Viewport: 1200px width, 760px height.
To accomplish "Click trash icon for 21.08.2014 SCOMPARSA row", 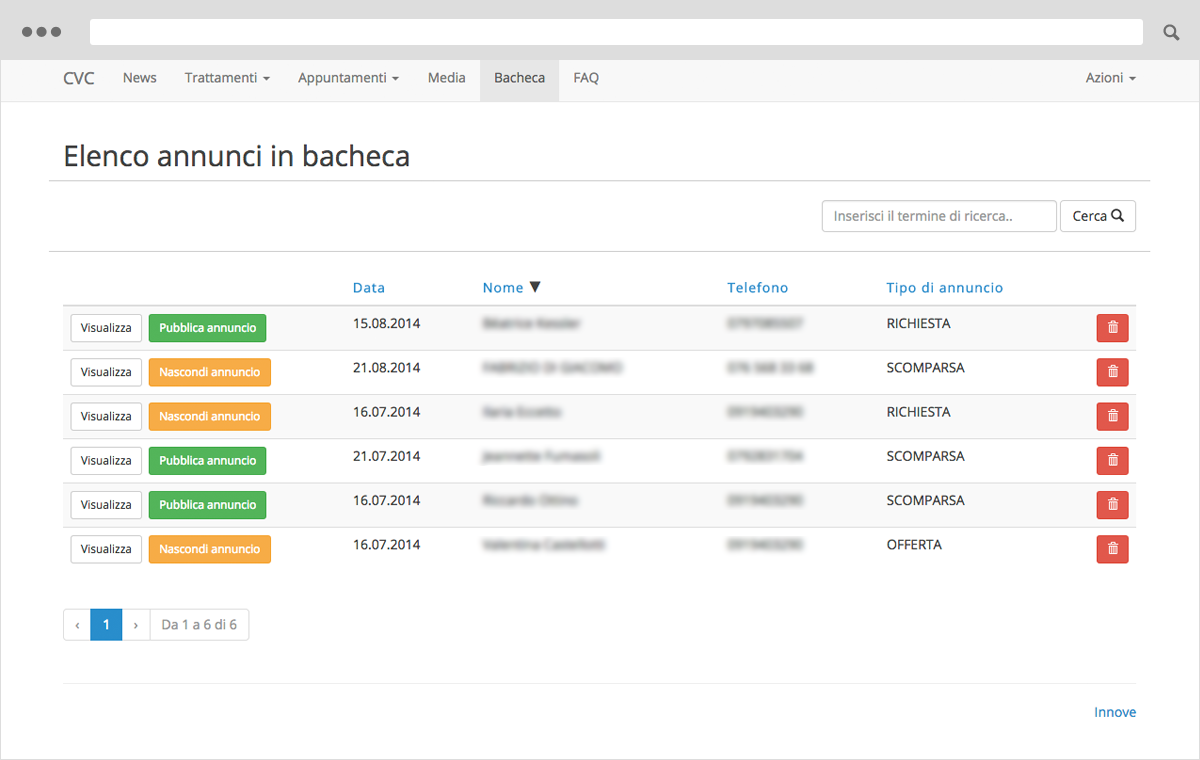I will pos(1112,372).
